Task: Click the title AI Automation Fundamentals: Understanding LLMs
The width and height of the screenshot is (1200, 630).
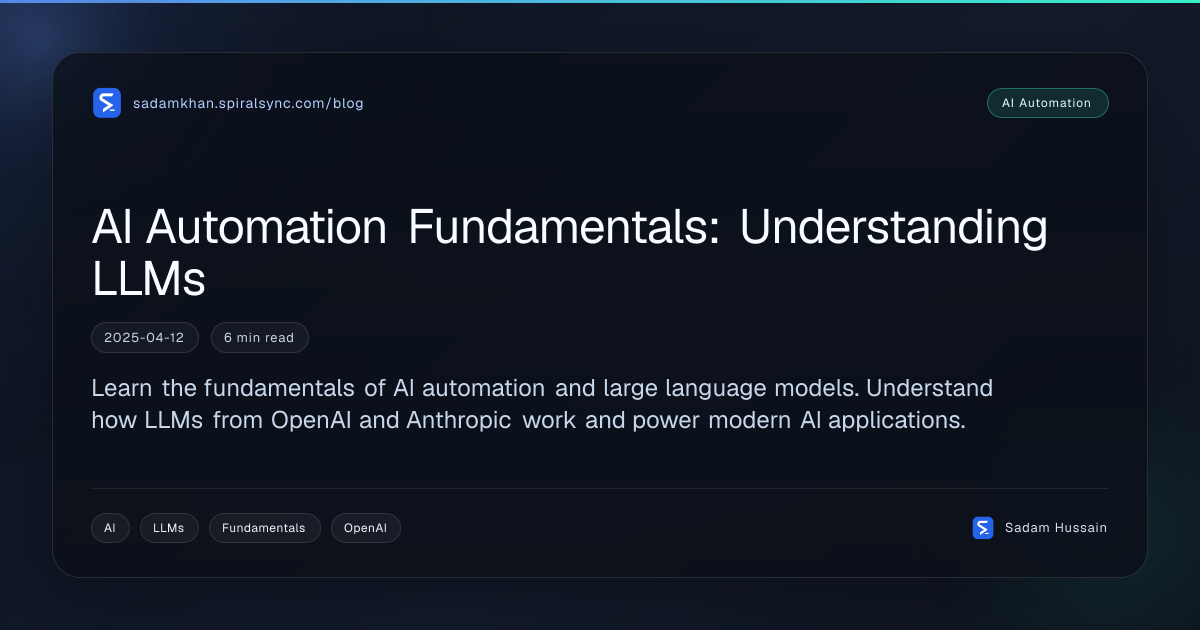Action: pyautogui.click(x=569, y=252)
